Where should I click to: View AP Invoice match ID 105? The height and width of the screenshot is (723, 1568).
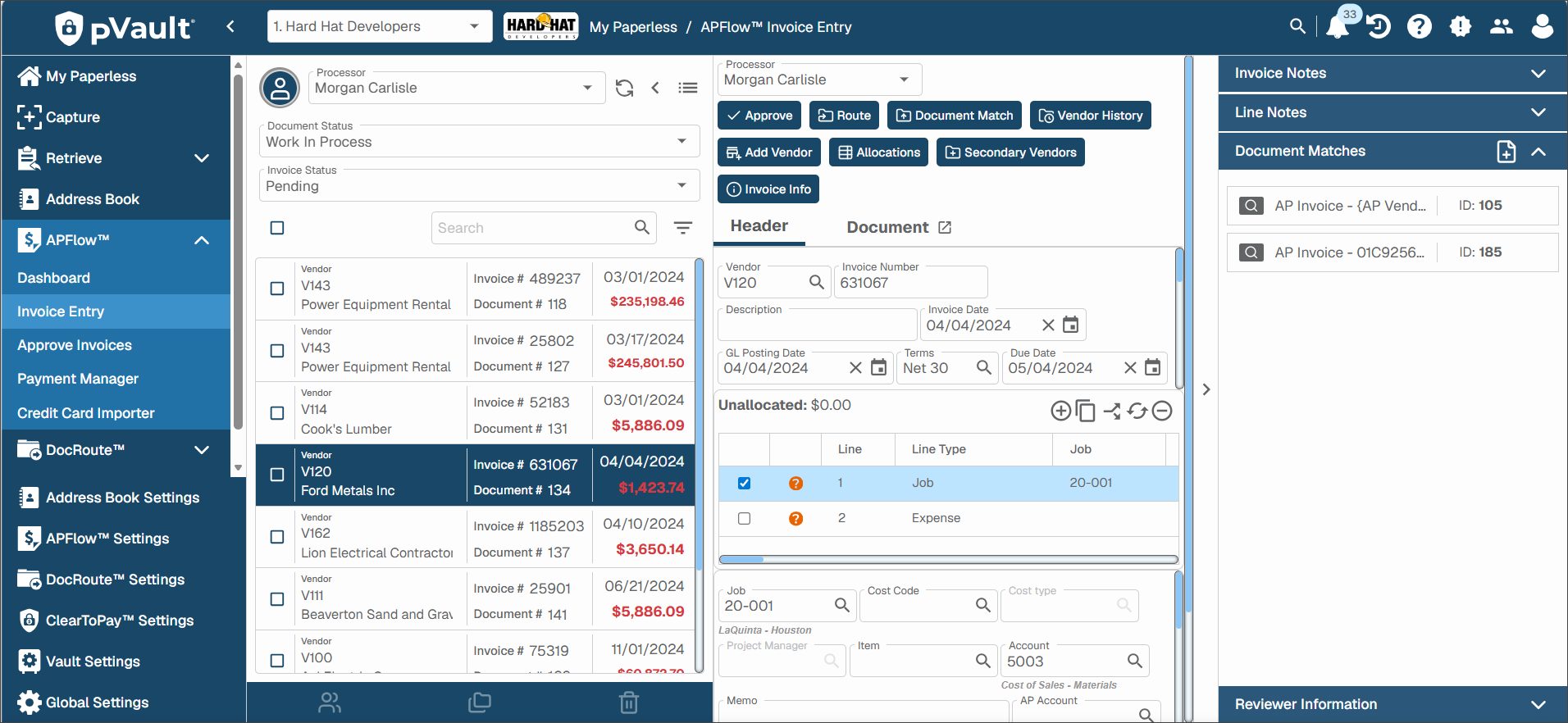coord(1393,206)
